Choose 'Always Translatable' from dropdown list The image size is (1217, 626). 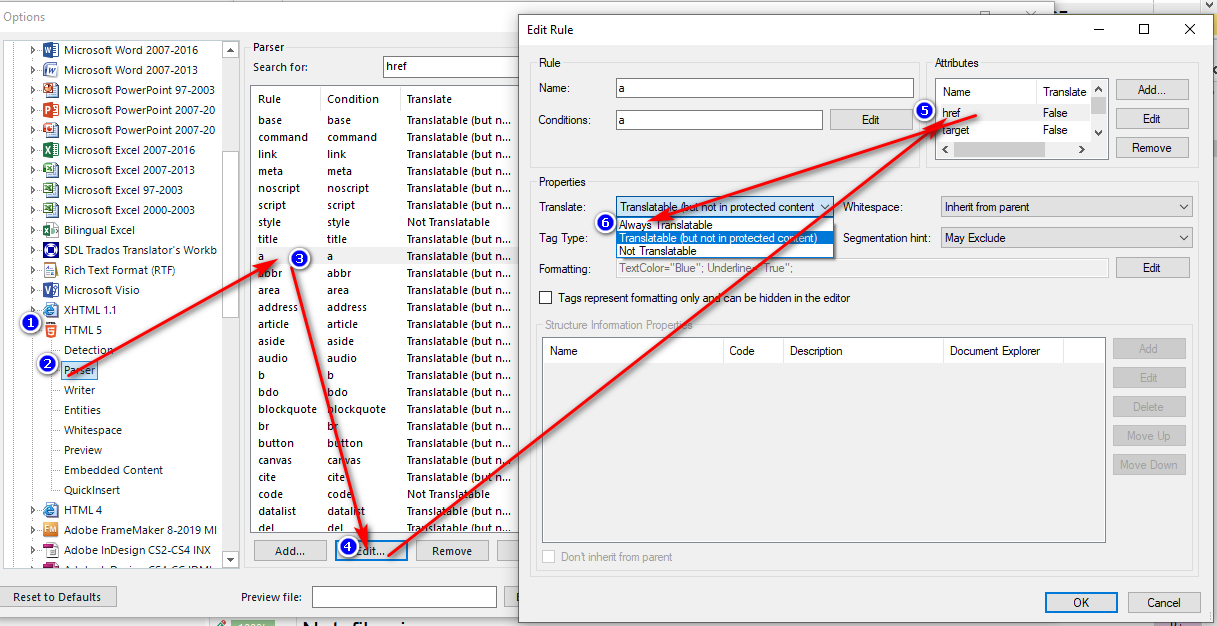725,225
